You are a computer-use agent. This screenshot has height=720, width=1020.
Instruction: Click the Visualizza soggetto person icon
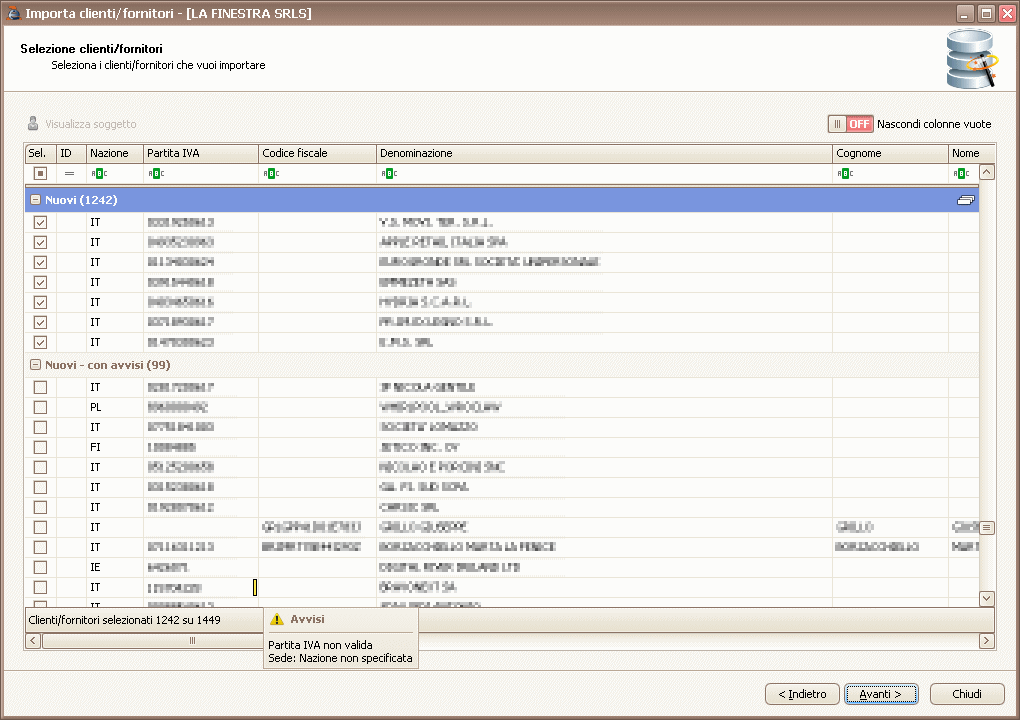click(33, 124)
